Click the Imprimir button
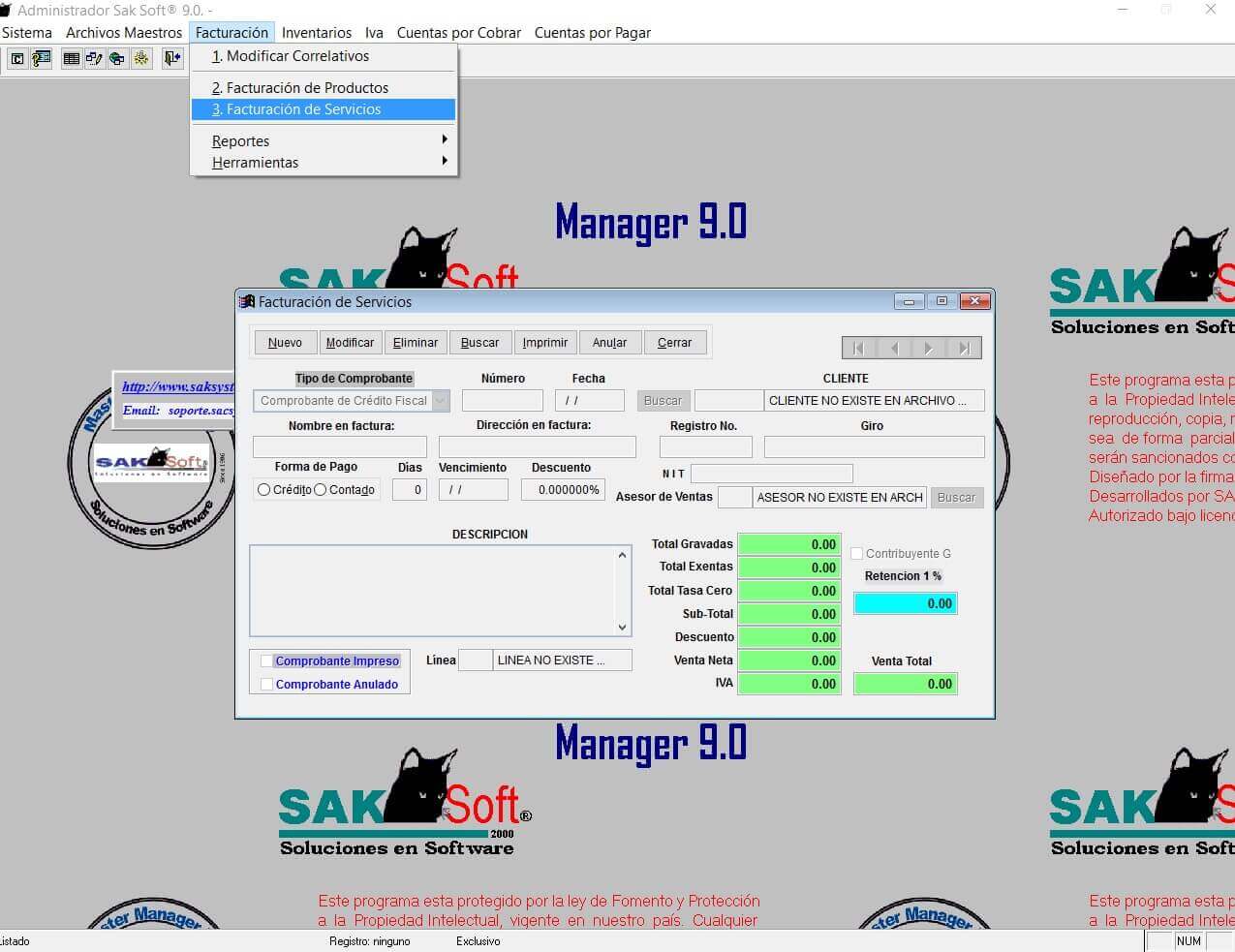1235x952 pixels. click(x=545, y=342)
